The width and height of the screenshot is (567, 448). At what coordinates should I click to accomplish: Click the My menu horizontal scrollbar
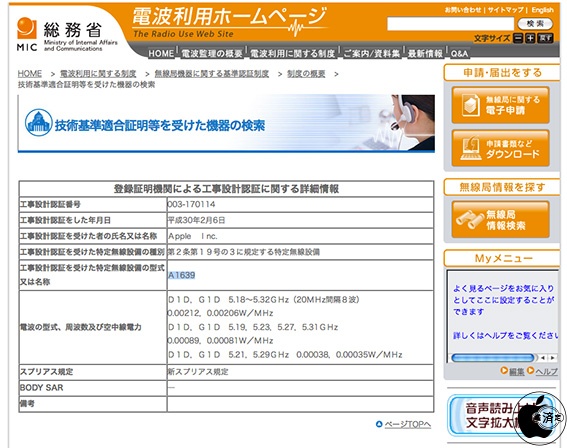tap(503, 358)
